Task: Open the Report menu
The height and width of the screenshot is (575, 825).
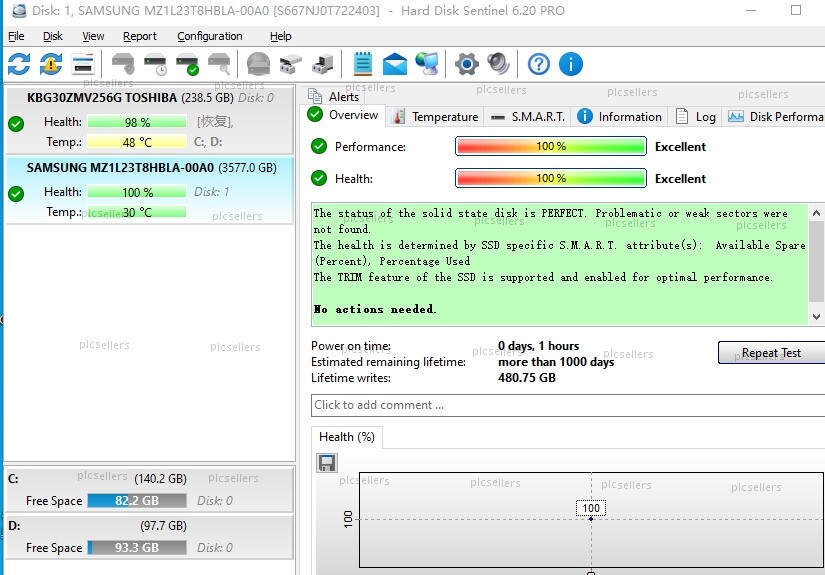Action: point(140,36)
